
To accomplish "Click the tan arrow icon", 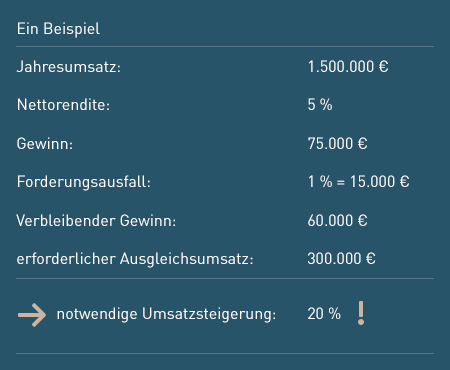I will tap(32, 315).
